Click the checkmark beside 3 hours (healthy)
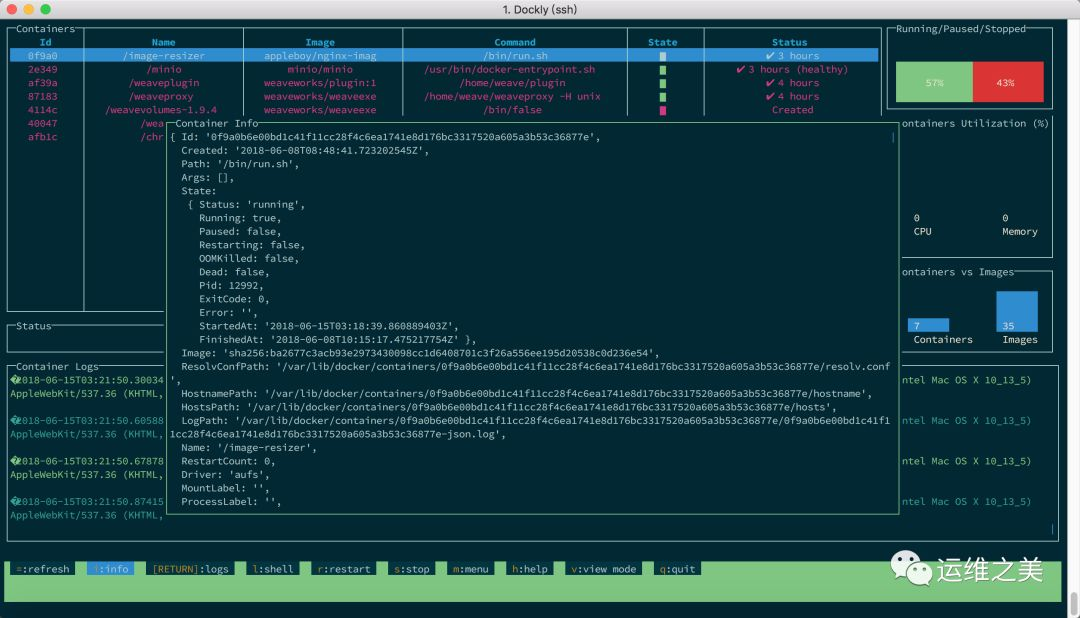The height and width of the screenshot is (618, 1080). pyautogui.click(x=740, y=69)
